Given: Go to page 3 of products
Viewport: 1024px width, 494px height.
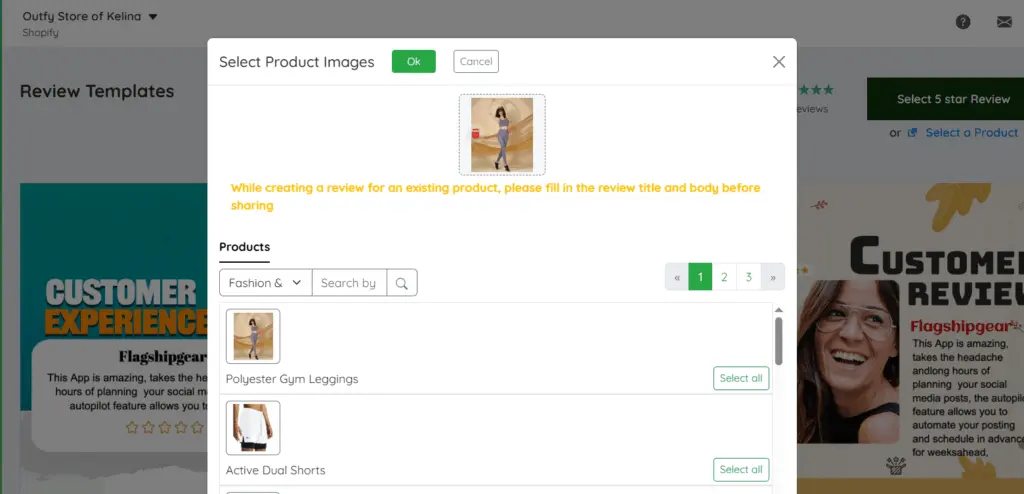Looking at the screenshot, I should [x=749, y=277].
